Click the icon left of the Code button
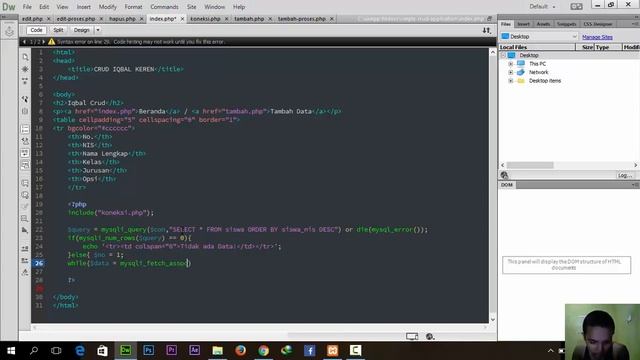This screenshot has height=360, width=640. tap(9, 31)
